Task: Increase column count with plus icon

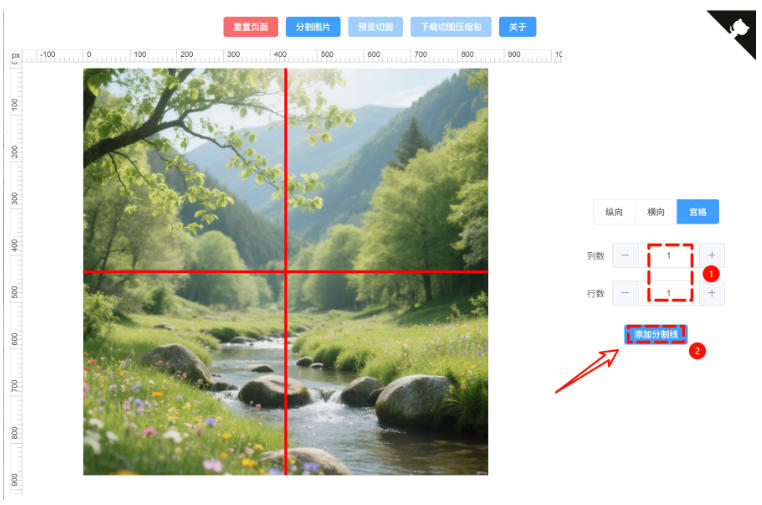Action: pos(711,255)
